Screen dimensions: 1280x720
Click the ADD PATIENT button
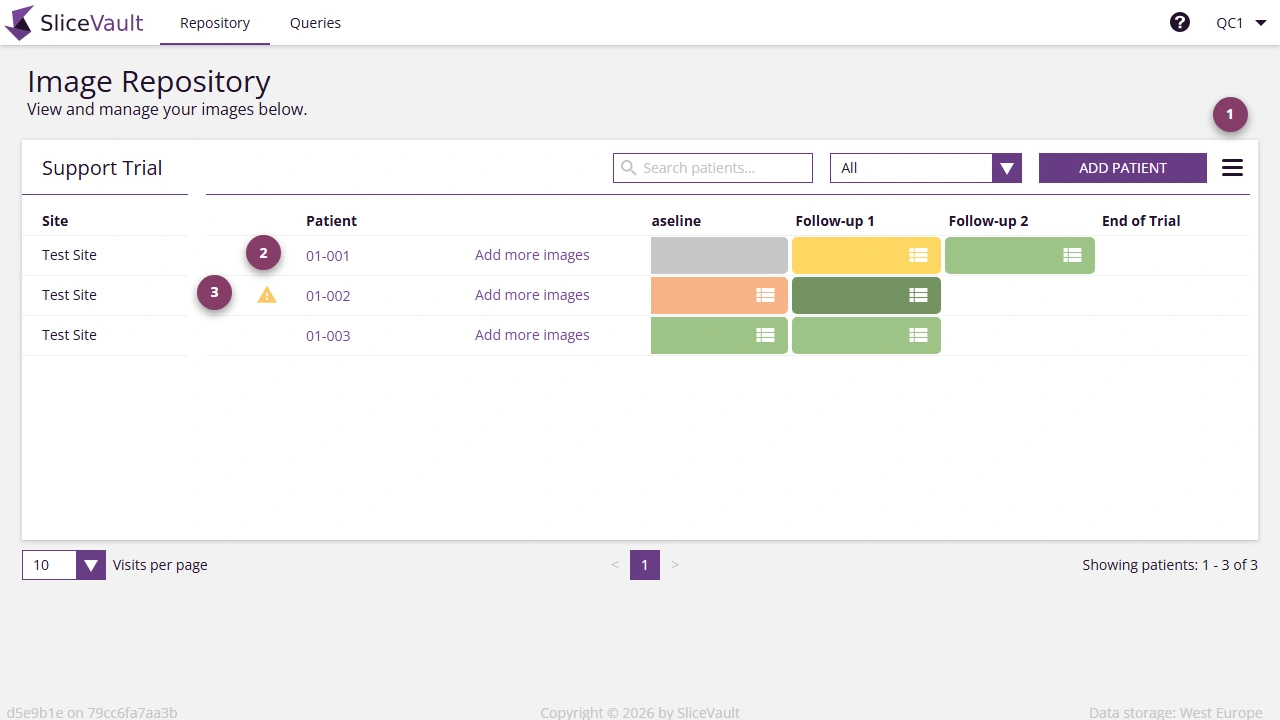(x=1122, y=167)
